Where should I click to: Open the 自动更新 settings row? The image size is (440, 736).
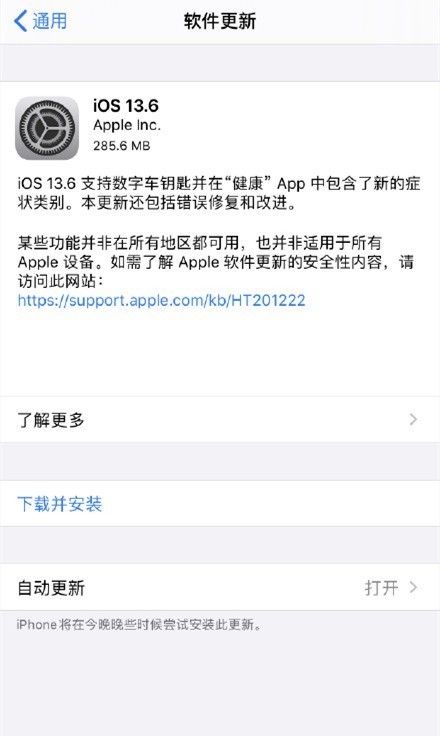coord(220,587)
